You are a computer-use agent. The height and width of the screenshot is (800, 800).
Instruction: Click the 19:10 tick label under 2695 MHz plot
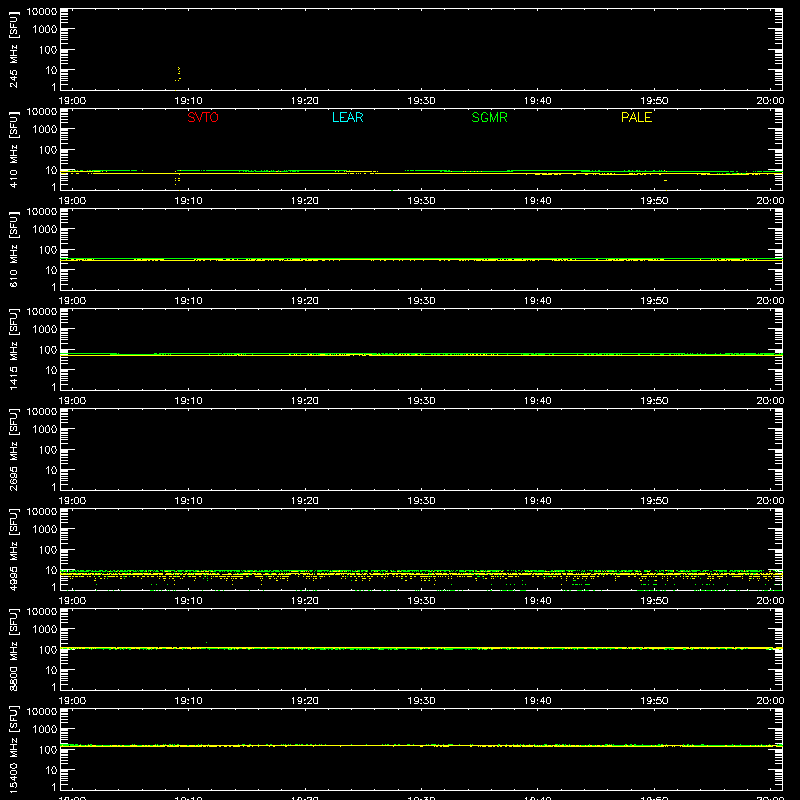[x=188, y=501]
